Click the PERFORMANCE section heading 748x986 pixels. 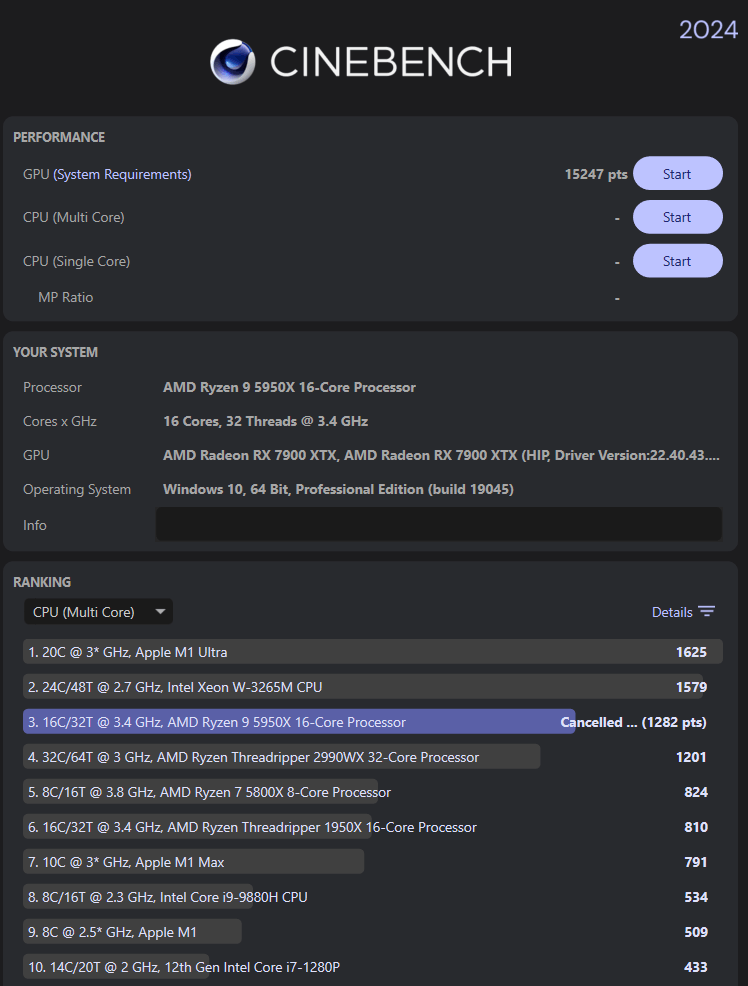59,137
